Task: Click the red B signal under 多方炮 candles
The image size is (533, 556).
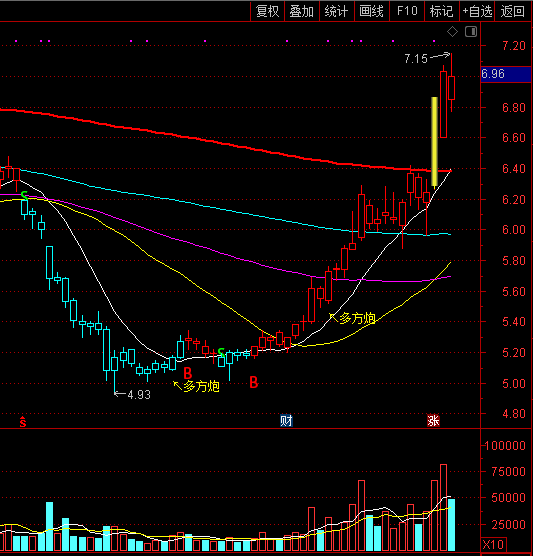Action: 188,373
